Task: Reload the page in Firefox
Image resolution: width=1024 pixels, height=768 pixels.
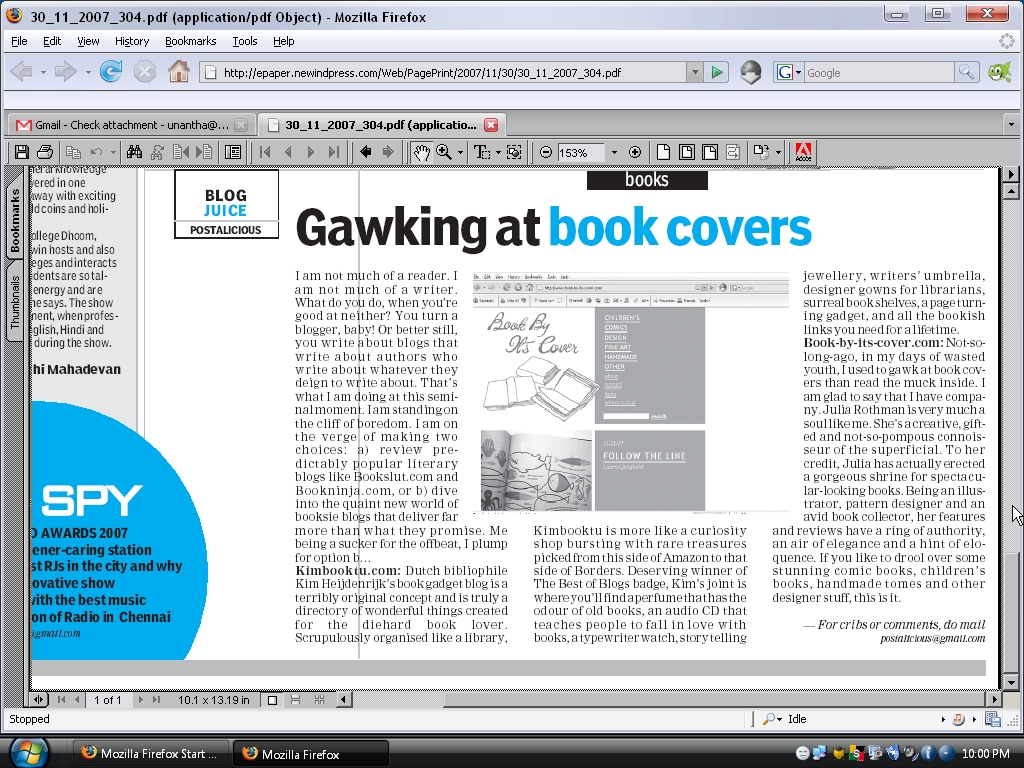Action: (111, 71)
